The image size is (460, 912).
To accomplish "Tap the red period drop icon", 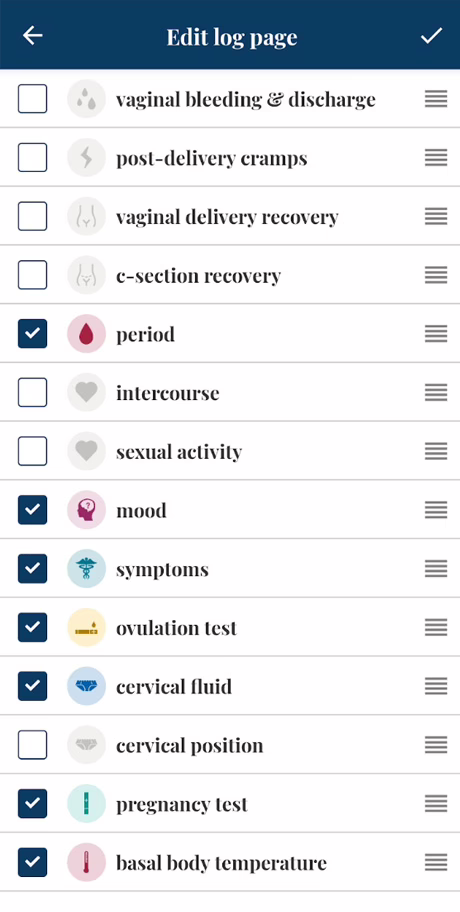I will click(x=87, y=334).
